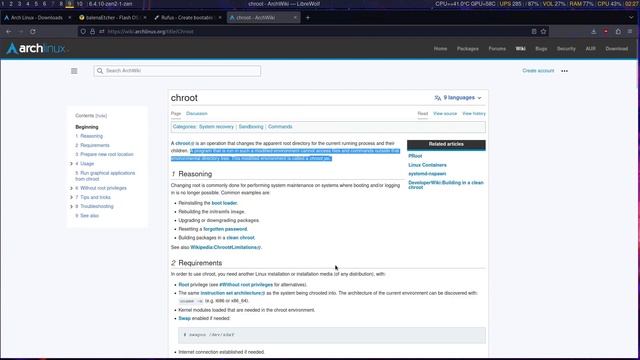Switch to workspace 10 in status bar
The width and height of the screenshot is (640, 360).
point(80,4)
